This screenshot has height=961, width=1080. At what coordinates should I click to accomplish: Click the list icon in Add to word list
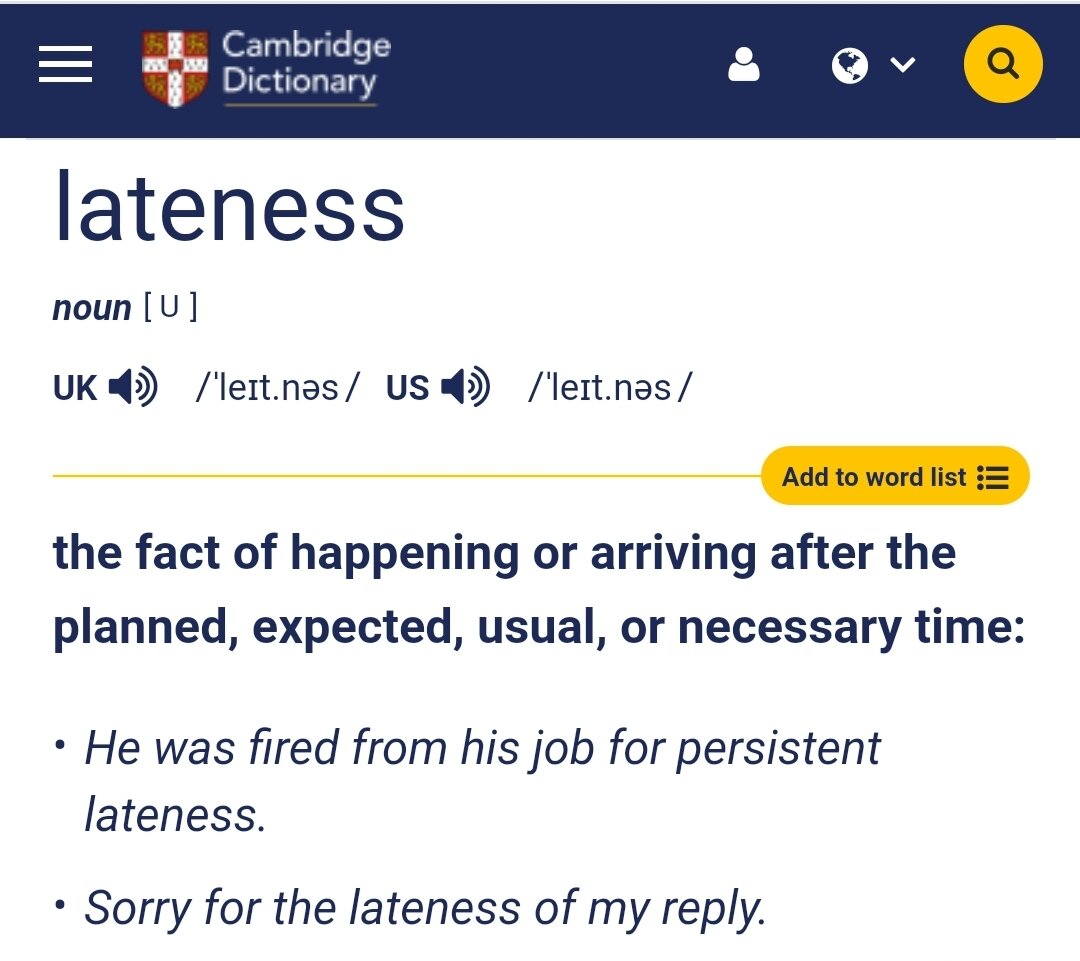click(993, 477)
